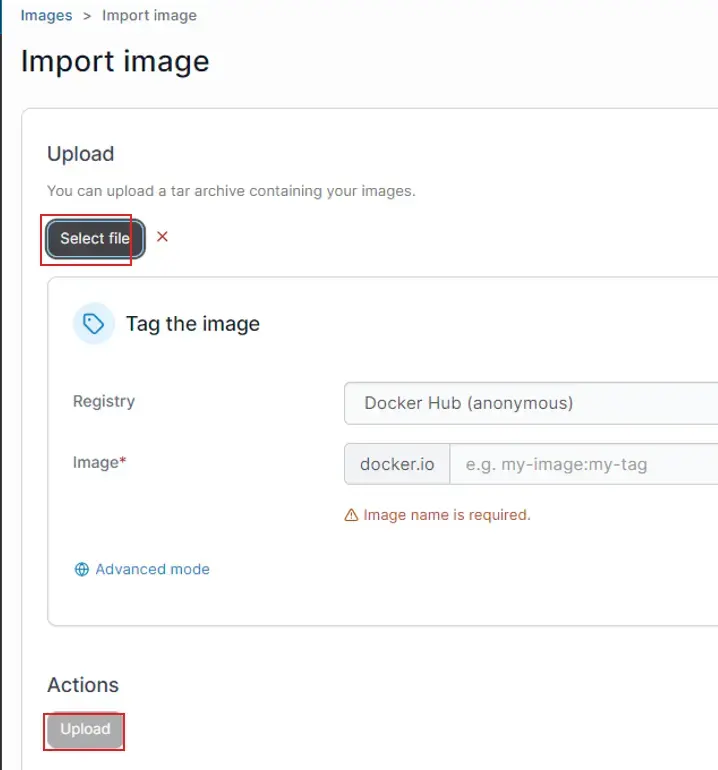The height and width of the screenshot is (770, 718).
Task: Click the 'Tag the image' section heading
Action: tap(192, 324)
